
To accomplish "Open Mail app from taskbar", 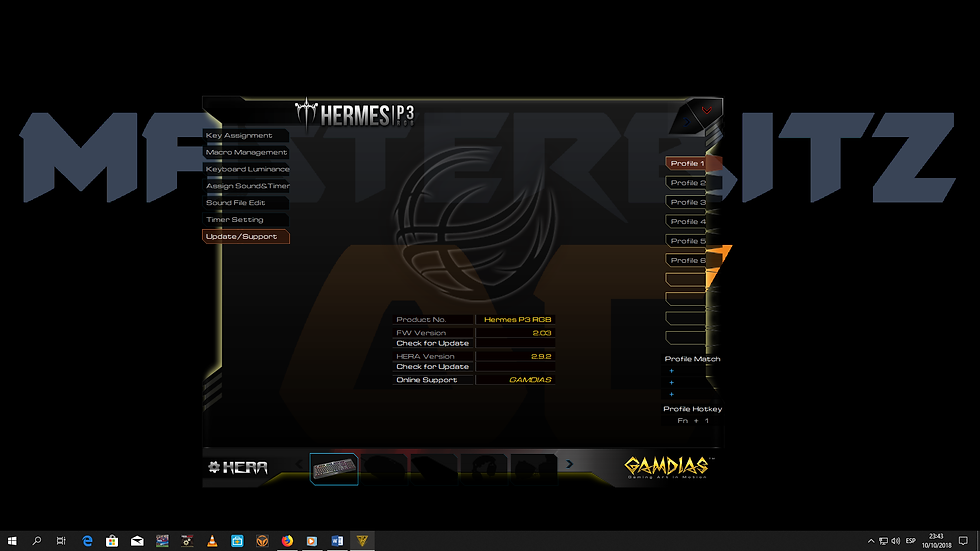I will click(x=137, y=541).
